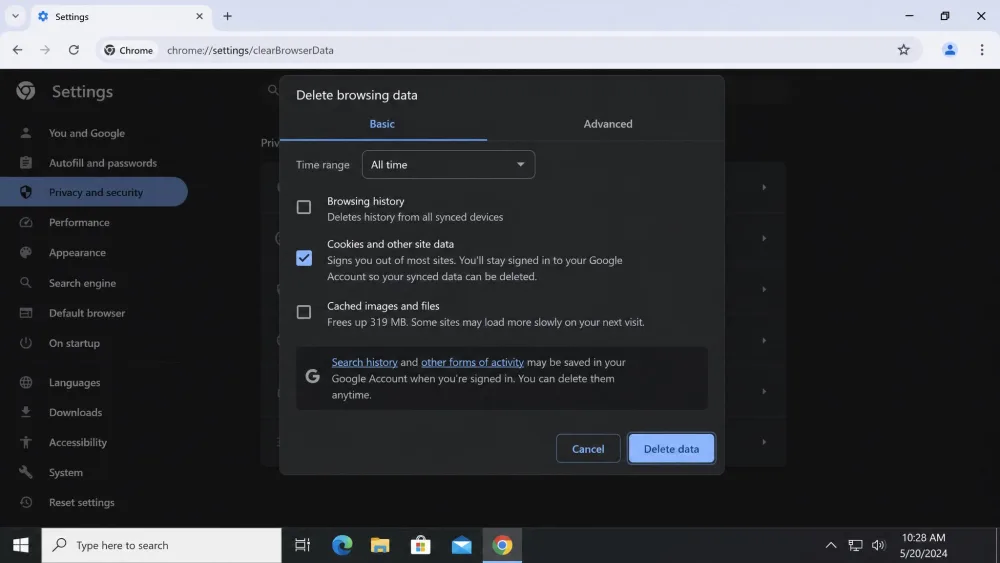1000x563 pixels.
Task: Go back to the previous page
Action: point(17,50)
